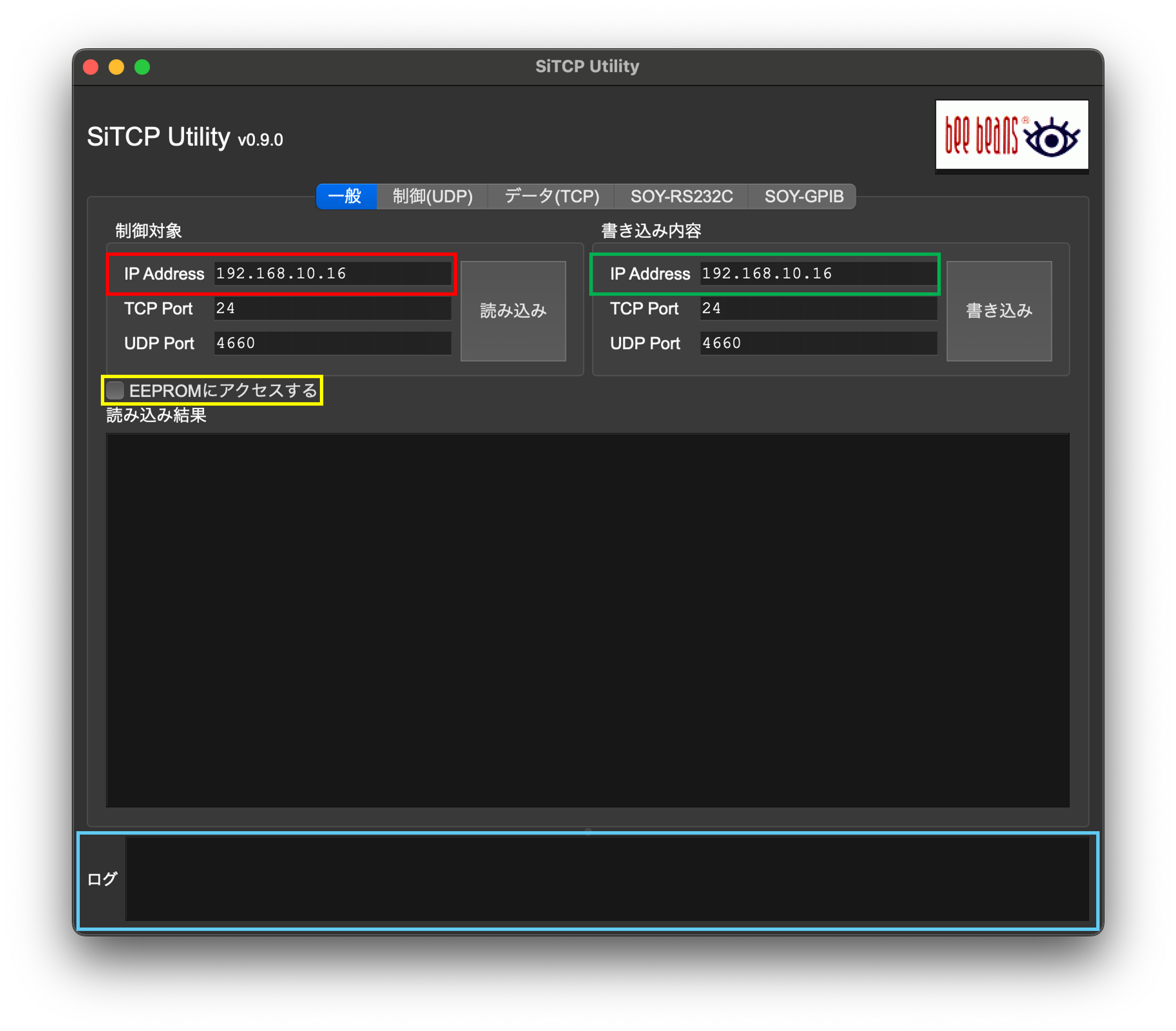
Task: Select the 一般 tab
Action: tap(346, 196)
